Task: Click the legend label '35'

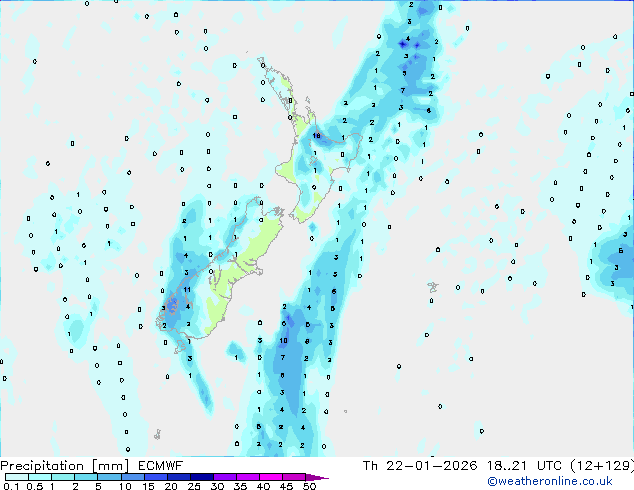Action: [x=240, y=486]
